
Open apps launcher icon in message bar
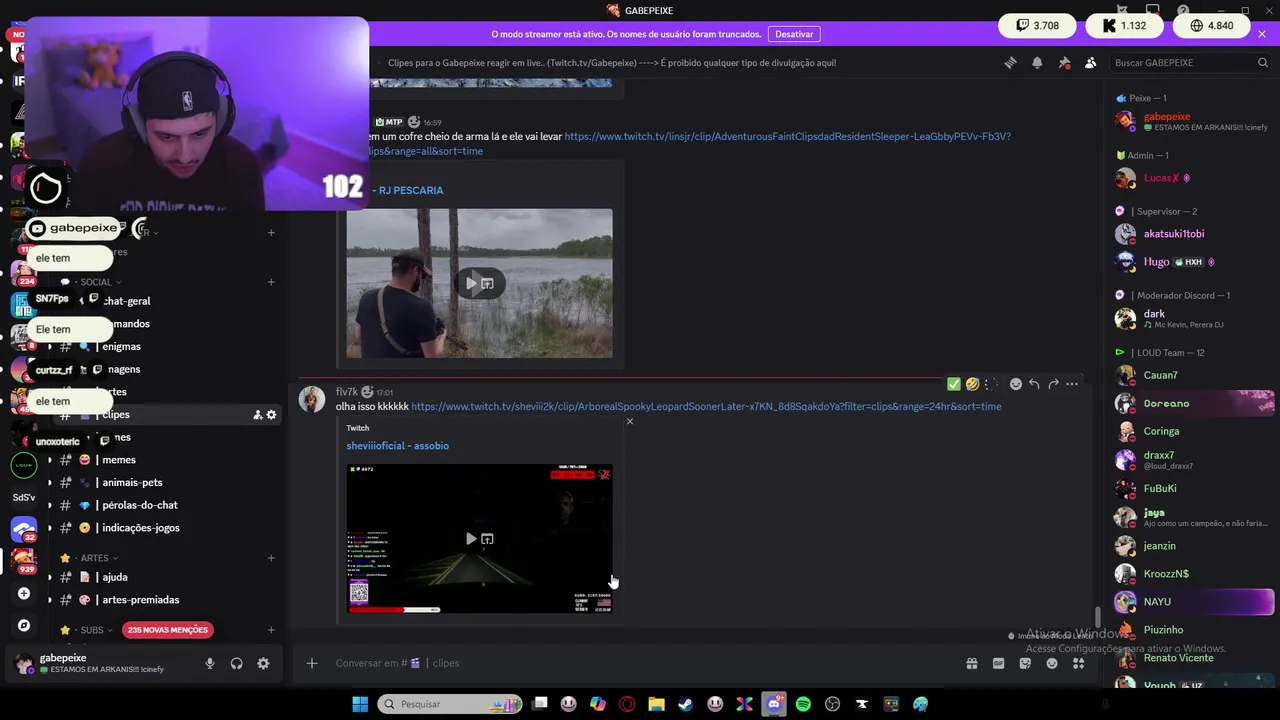click(1078, 663)
